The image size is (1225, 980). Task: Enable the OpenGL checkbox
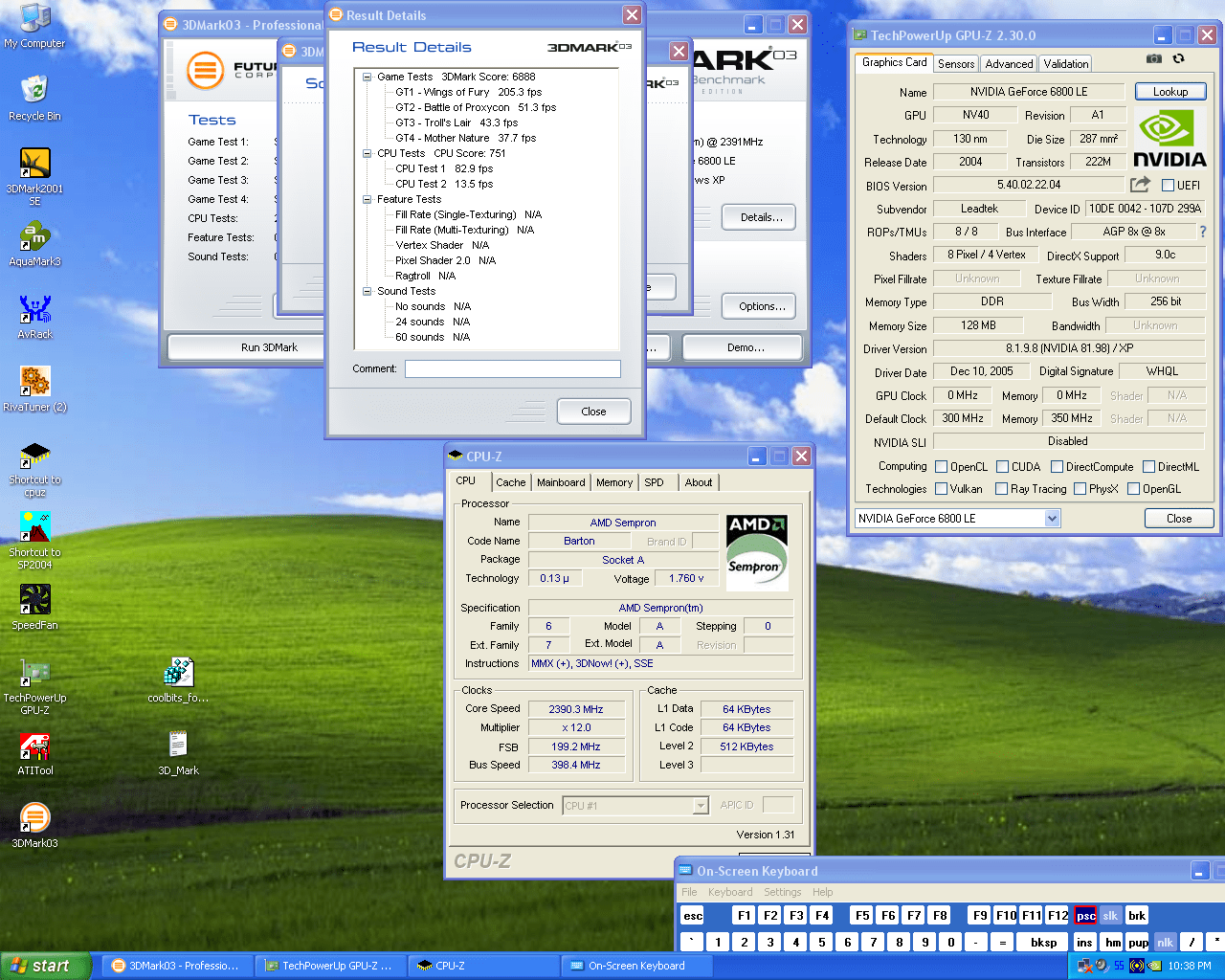(x=1133, y=489)
